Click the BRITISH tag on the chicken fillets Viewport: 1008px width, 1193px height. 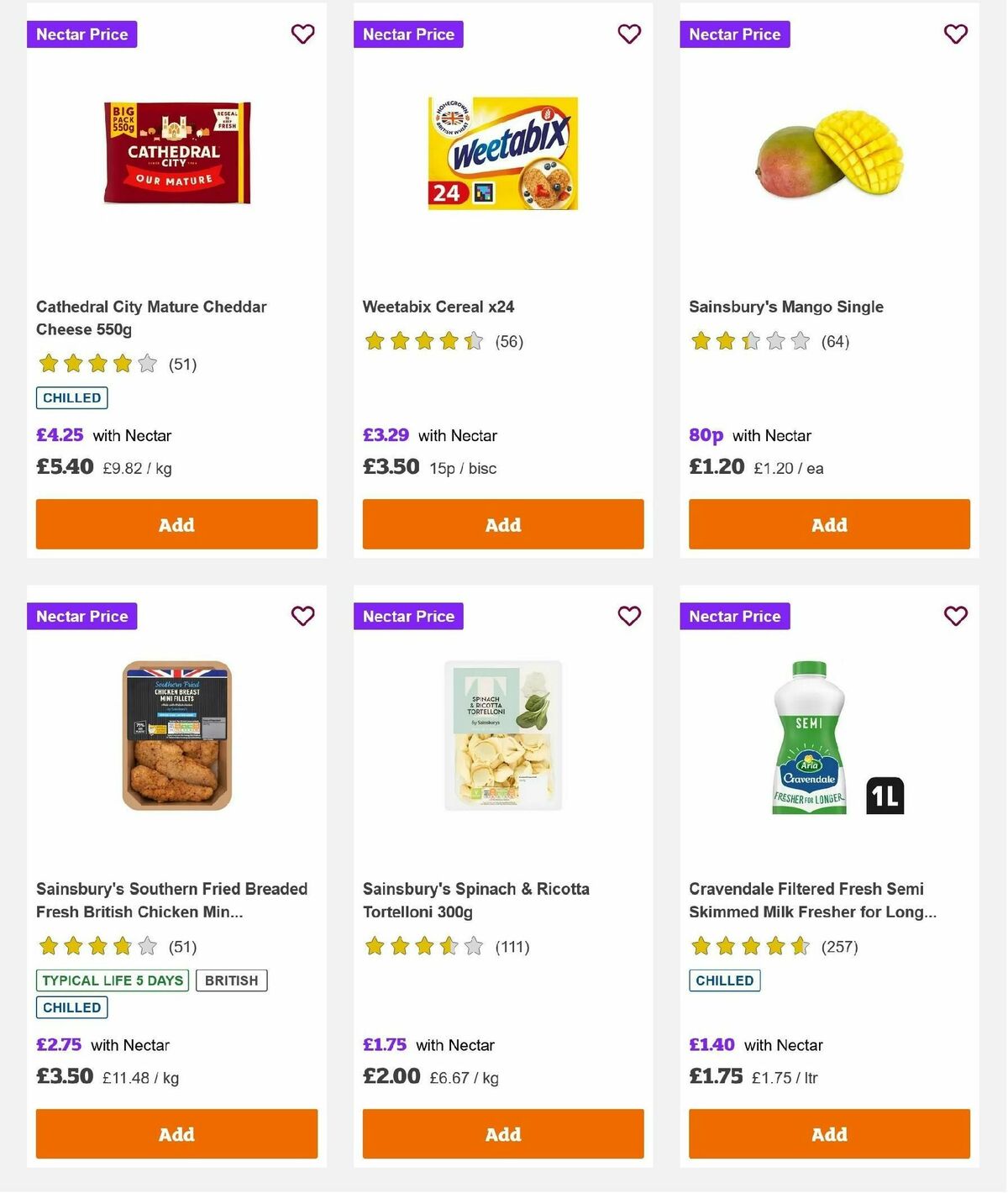(x=232, y=980)
